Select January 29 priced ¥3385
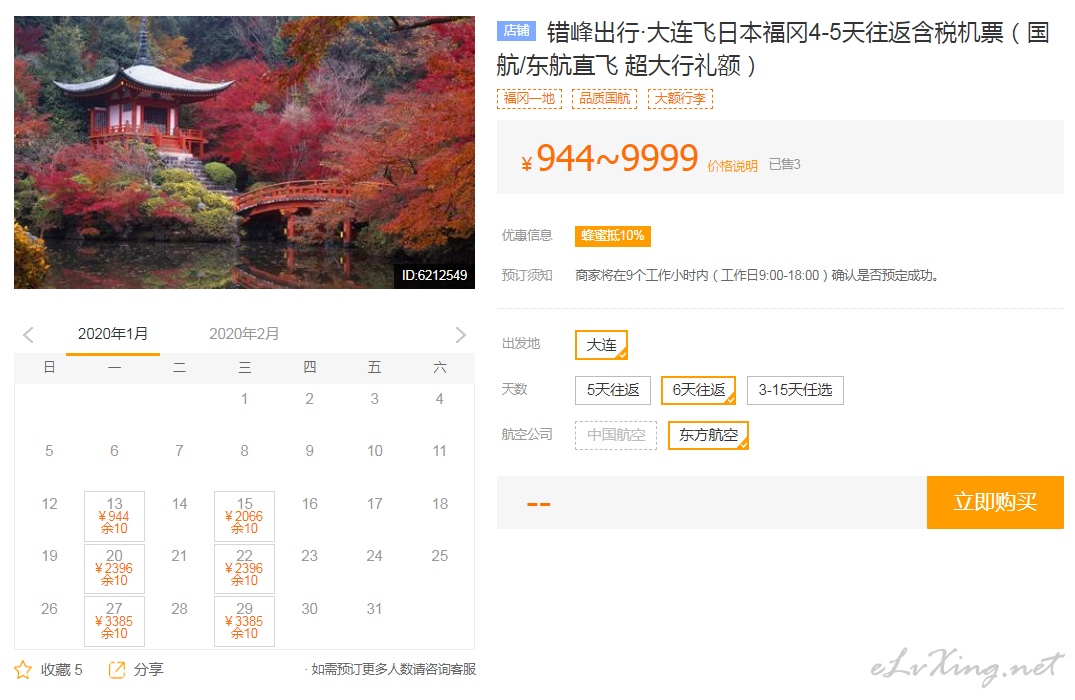 (244, 621)
